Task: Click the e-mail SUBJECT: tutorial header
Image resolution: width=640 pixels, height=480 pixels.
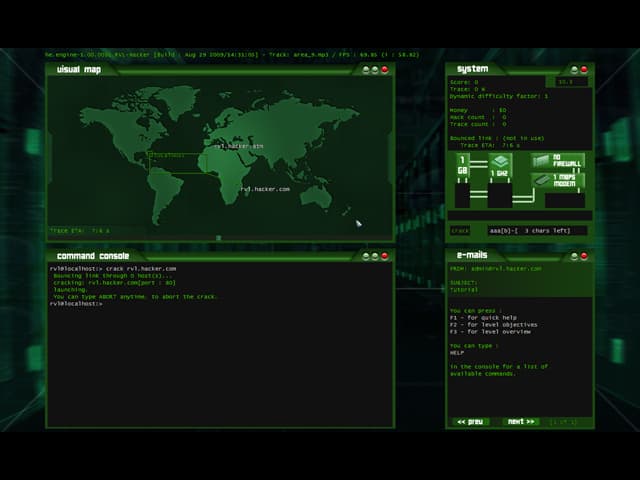Action: (x=464, y=286)
